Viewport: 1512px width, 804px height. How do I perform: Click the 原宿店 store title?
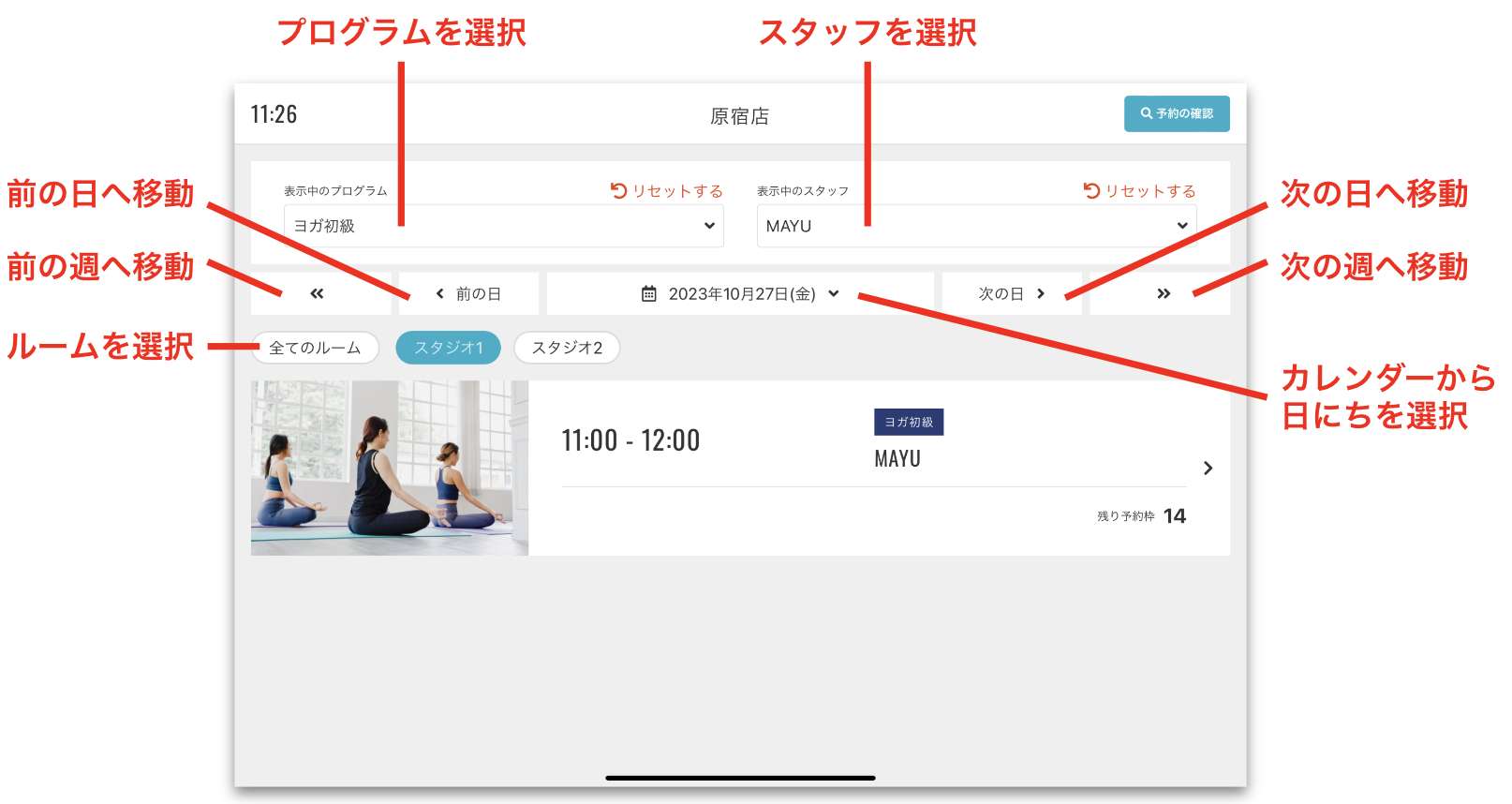click(x=739, y=116)
